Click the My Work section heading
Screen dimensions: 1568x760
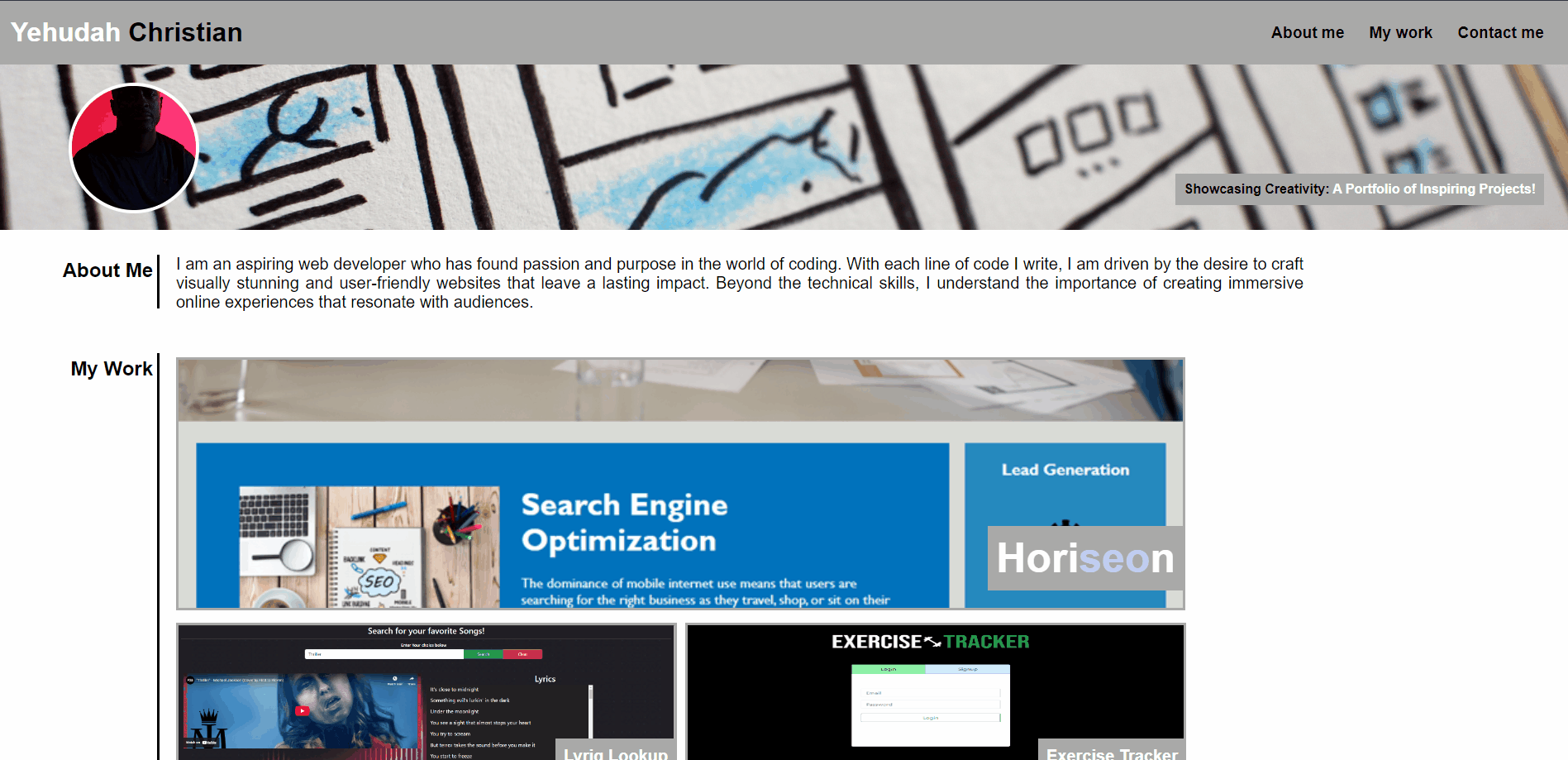[112, 369]
